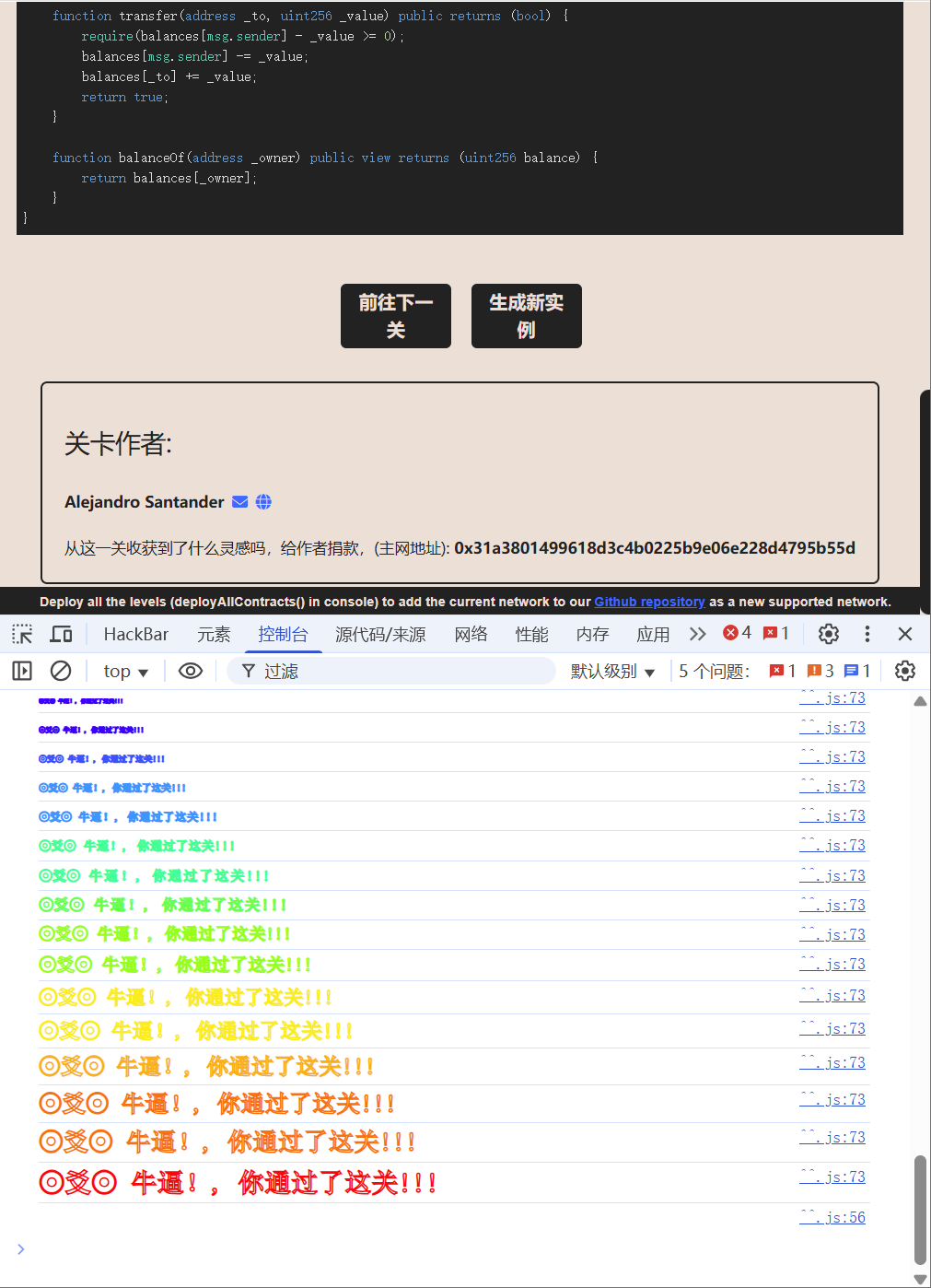The image size is (931, 1288).
Task: Activate the inspect element picker icon
Action: click(22, 634)
